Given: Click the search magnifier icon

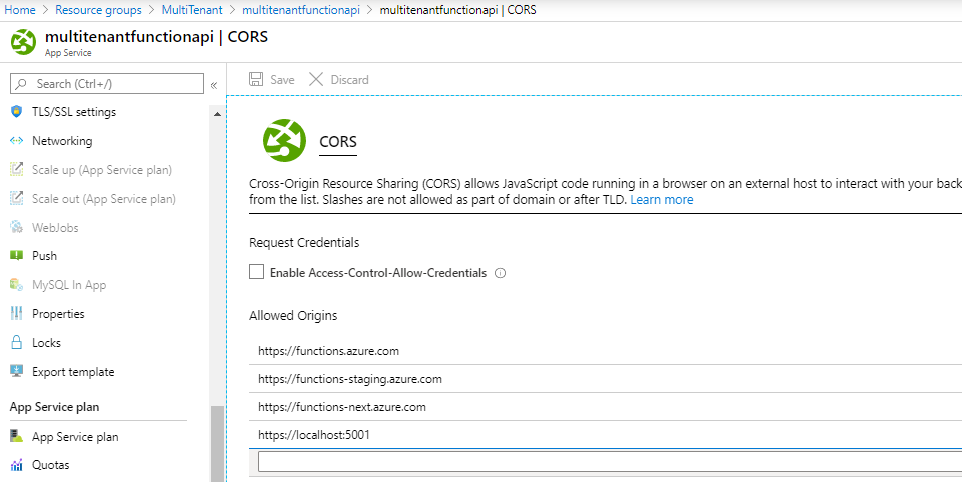Looking at the screenshot, I should point(21,83).
